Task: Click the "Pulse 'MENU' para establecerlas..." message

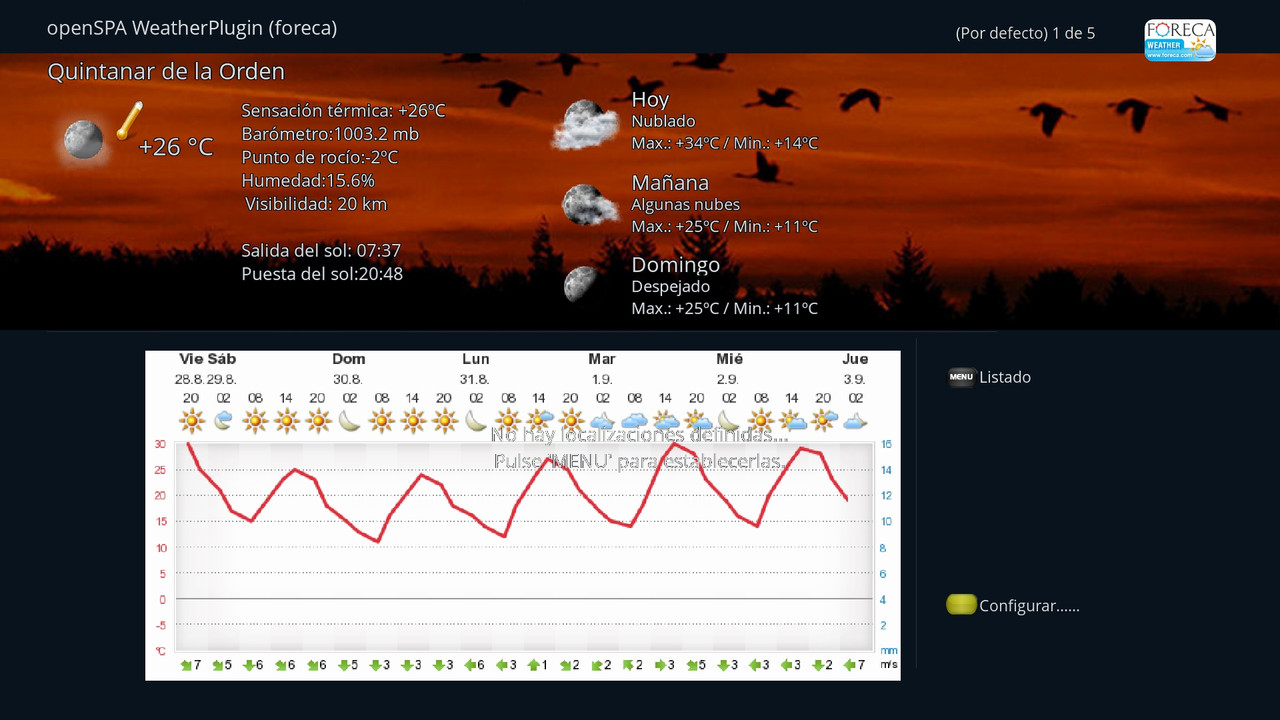Action: [640, 461]
